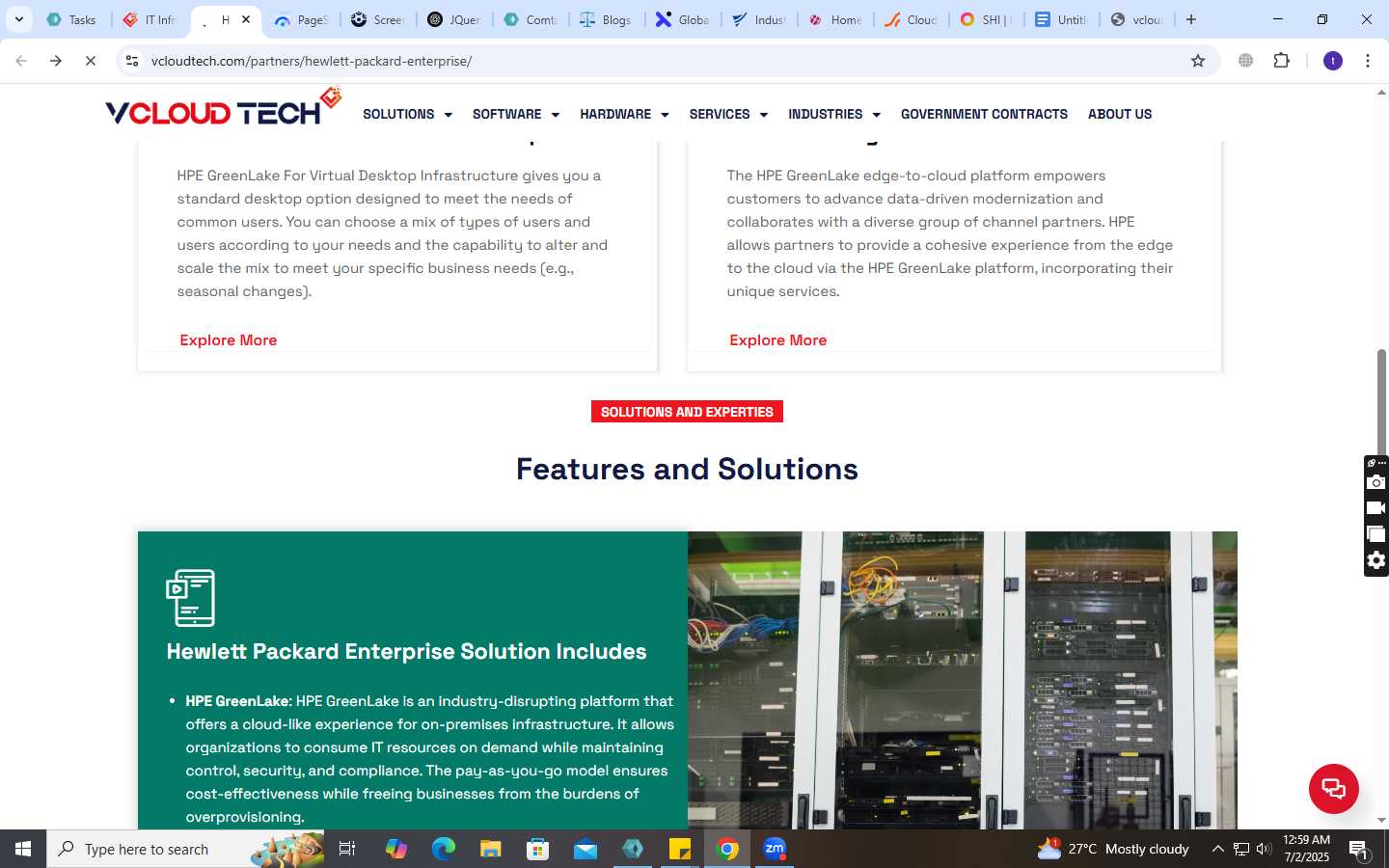Open GOVERNMENT CONTRACTS page
Screen dimensions: 1389x868
(x=984, y=114)
